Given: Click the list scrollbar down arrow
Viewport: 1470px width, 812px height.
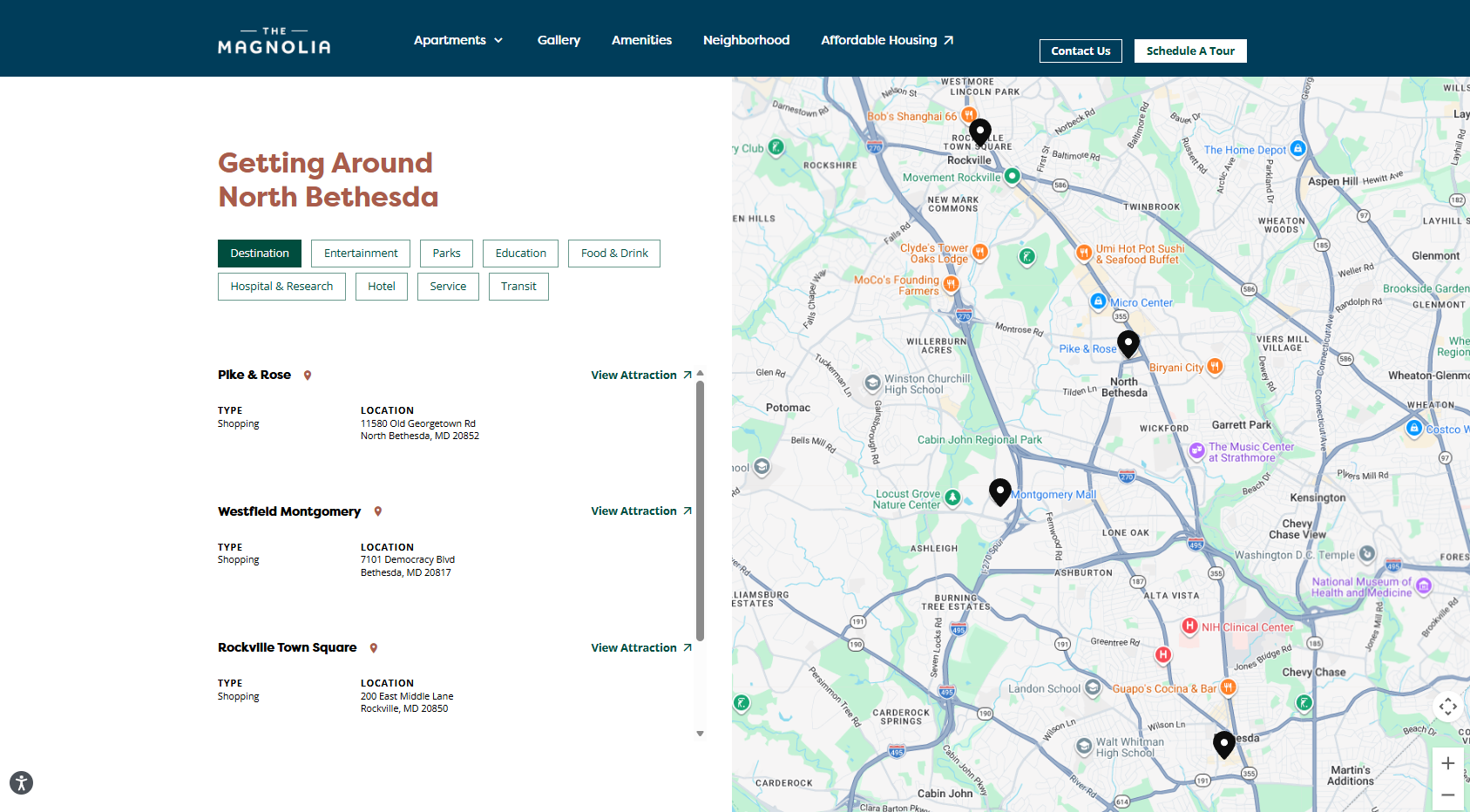Looking at the screenshot, I should coord(700,734).
